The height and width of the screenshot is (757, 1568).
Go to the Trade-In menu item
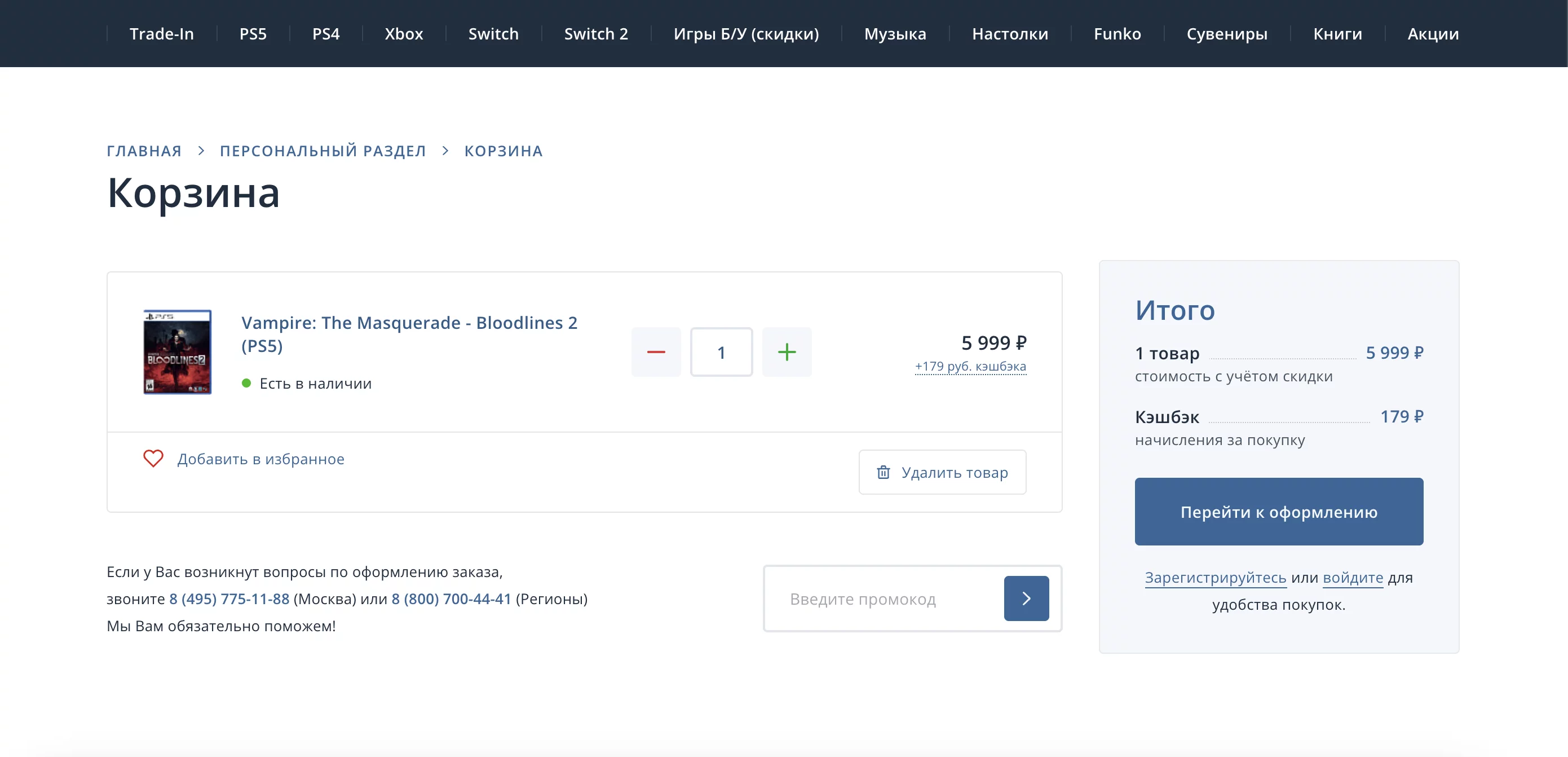(x=161, y=33)
